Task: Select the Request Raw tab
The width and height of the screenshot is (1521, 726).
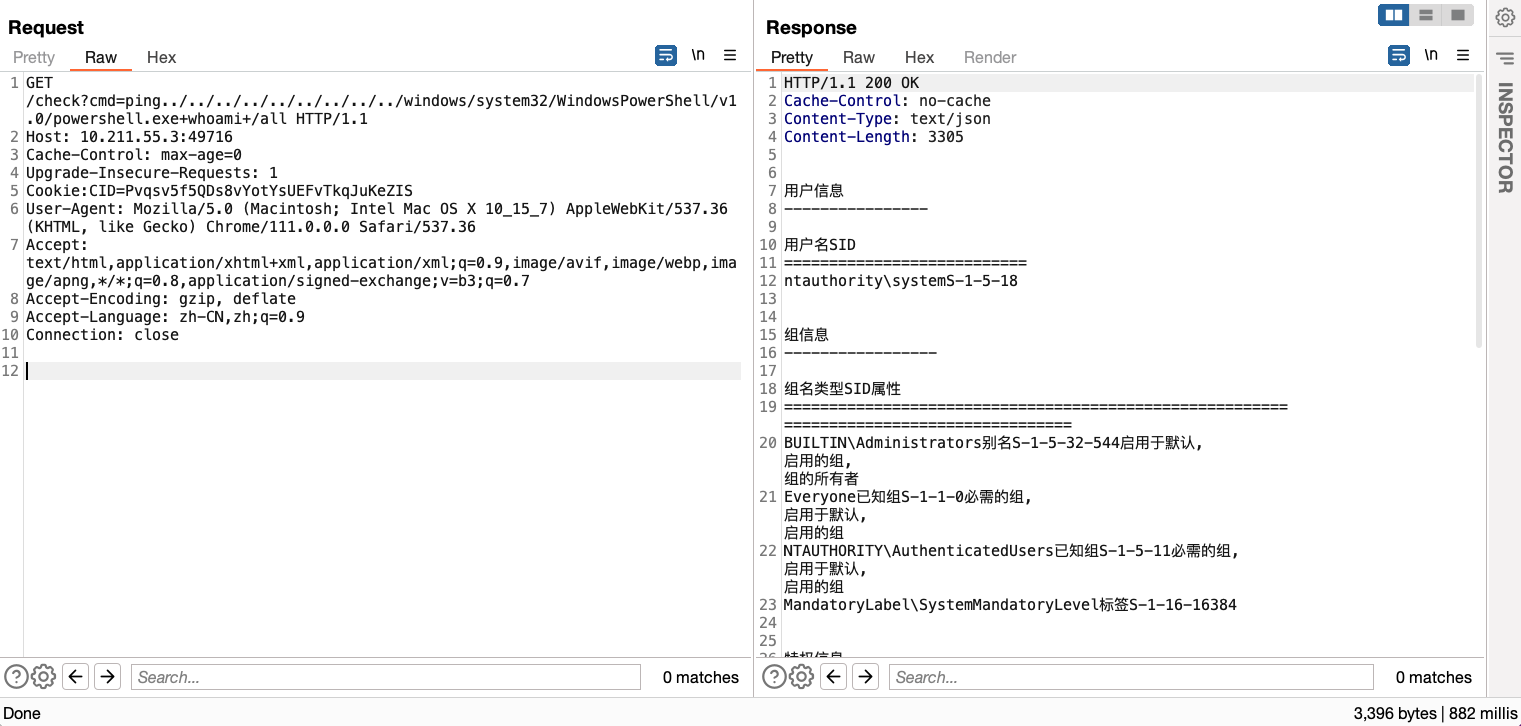Action: pos(101,57)
